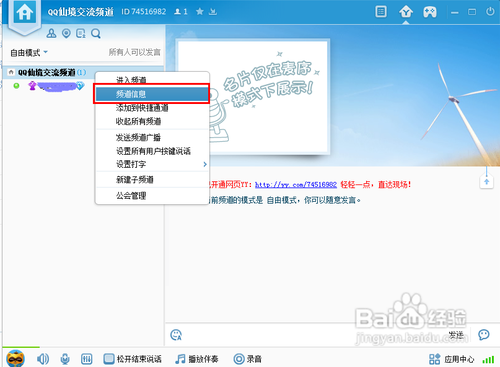The height and width of the screenshot is (367, 500).
Task: Click the download icon beside the star
Action: pos(213,12)
